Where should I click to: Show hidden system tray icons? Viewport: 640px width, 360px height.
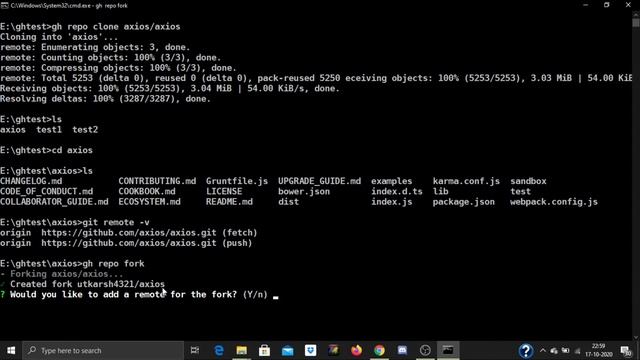click(x=542, y=351)
